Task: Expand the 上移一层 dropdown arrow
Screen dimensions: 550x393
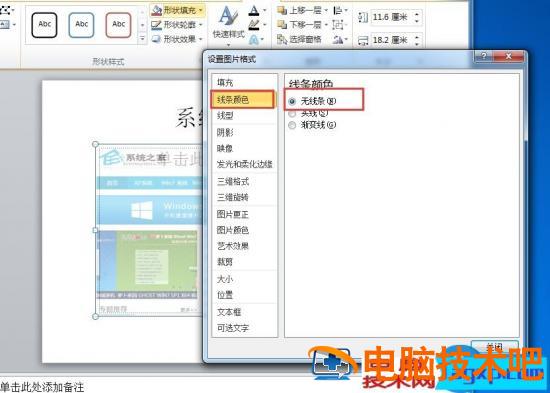Action: point(326,11)
